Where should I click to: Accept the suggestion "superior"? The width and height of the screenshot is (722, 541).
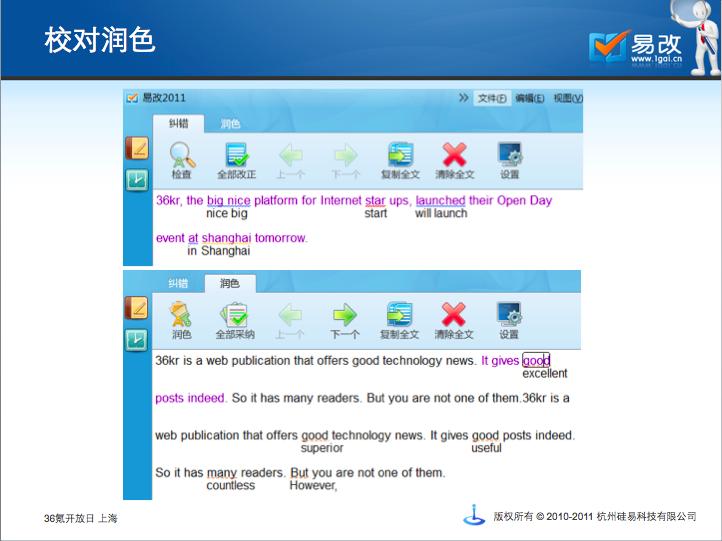pyautogui.click(x=322, y=448)
